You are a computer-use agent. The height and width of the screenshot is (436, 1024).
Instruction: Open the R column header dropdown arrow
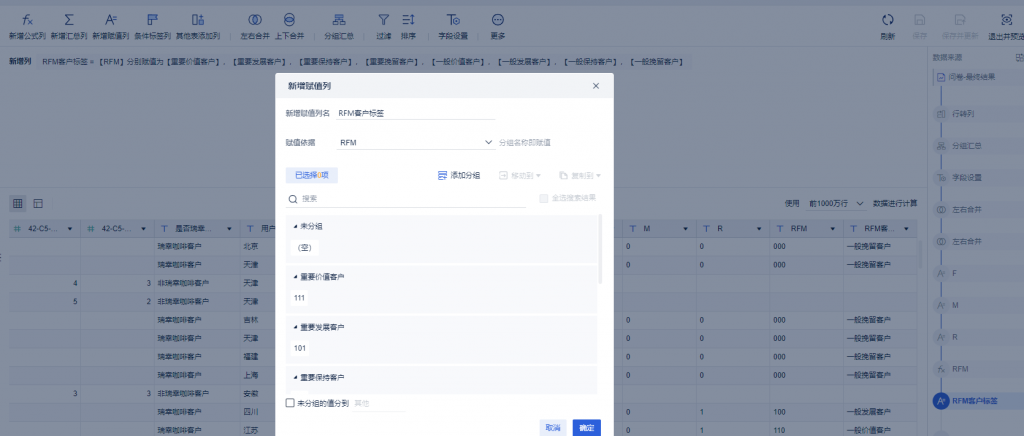point(759,229)
